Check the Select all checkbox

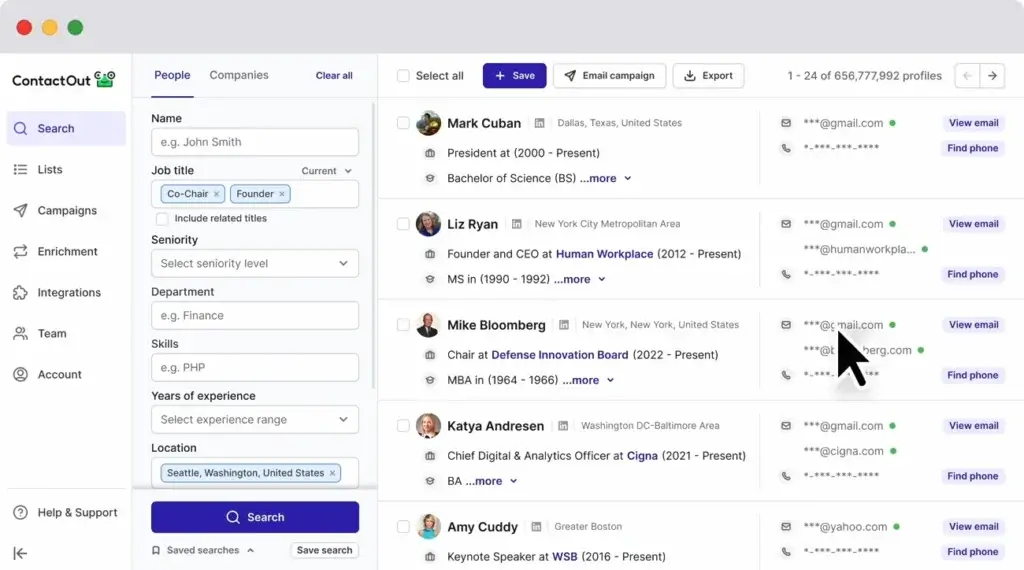coord(403,76)
